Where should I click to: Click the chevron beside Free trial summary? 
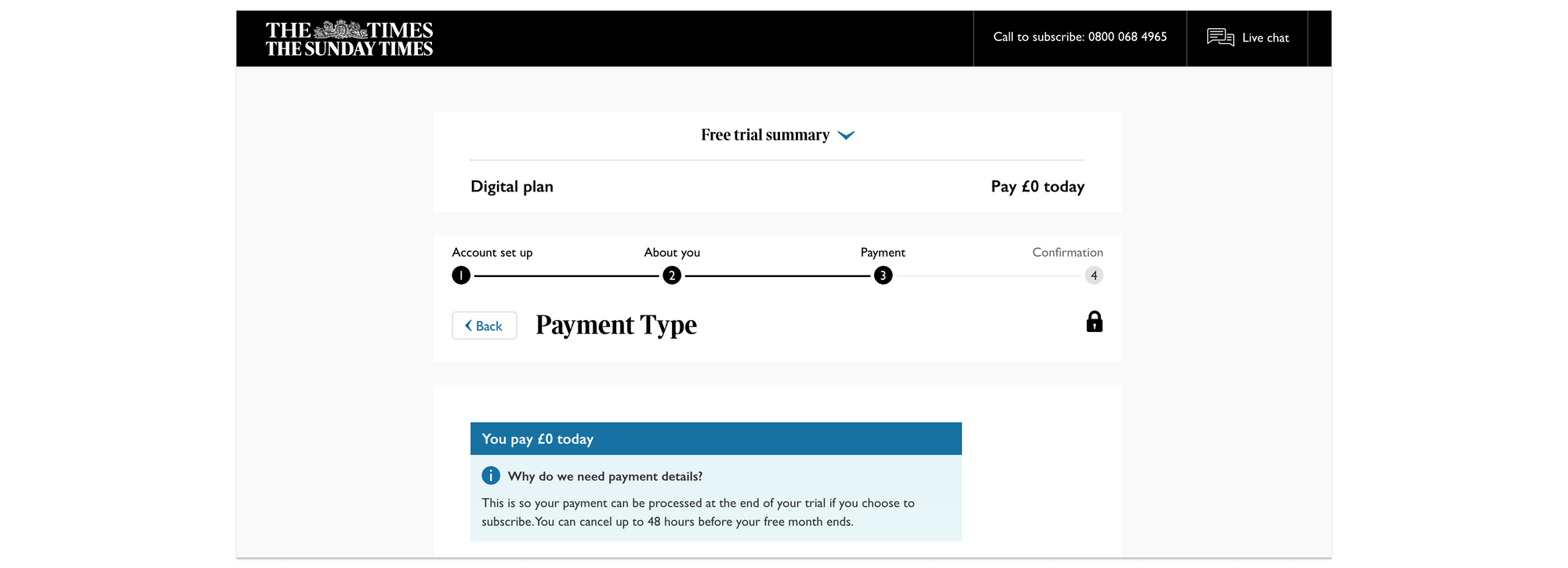click(846, 135)
